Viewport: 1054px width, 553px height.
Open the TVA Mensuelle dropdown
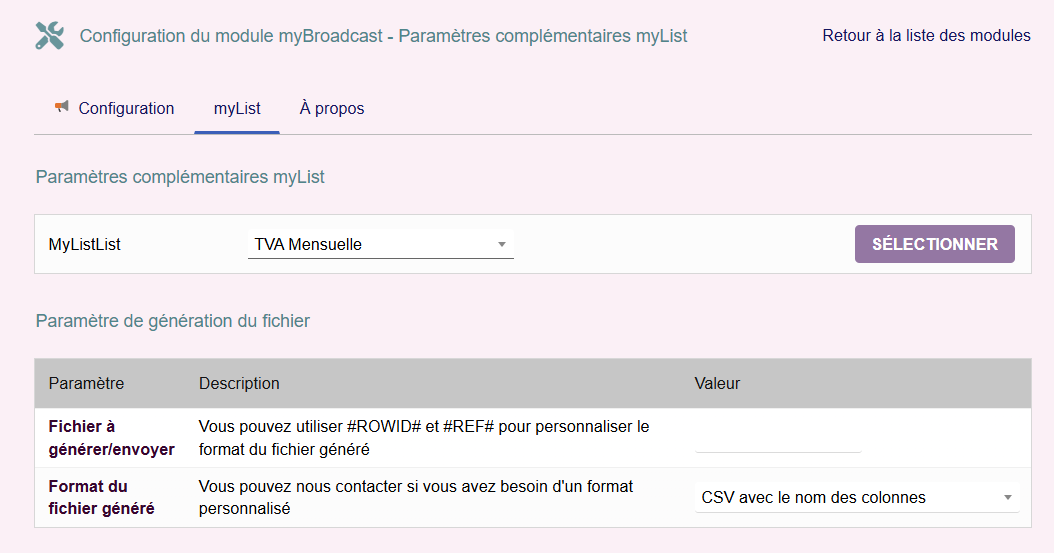point(380,244)
